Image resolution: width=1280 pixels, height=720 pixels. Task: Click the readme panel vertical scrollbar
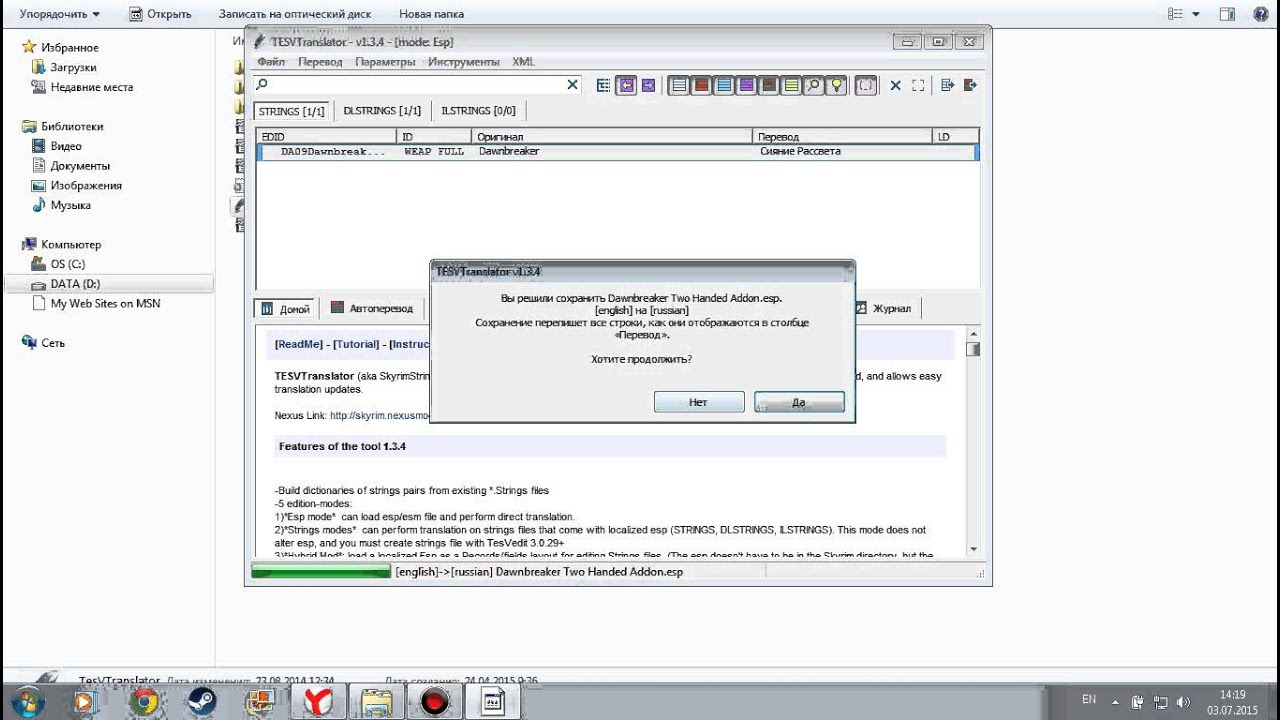tap(973, 440)
